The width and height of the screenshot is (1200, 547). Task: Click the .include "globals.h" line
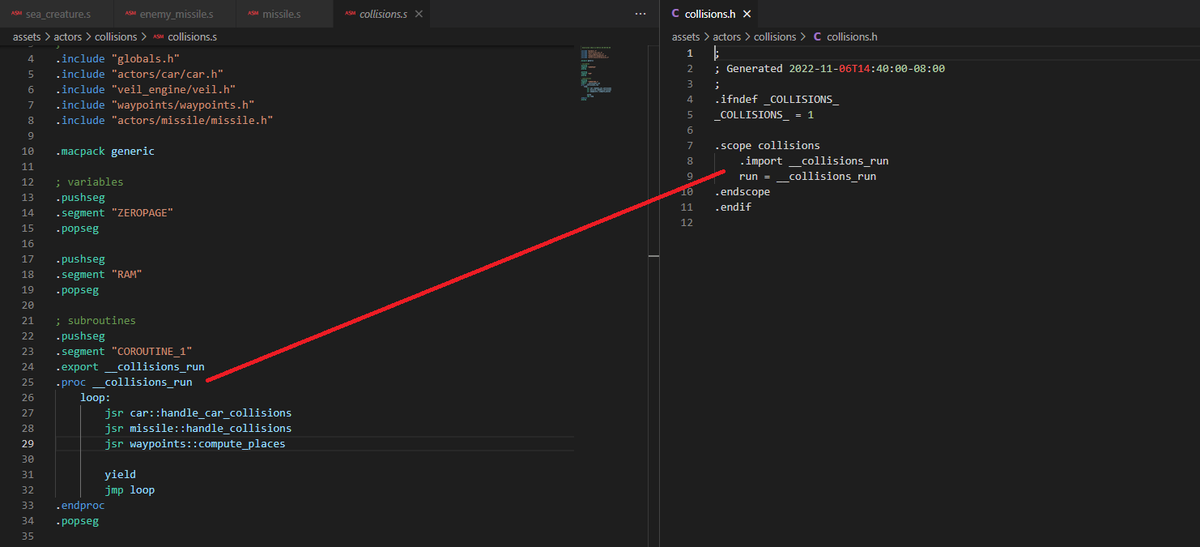117,59
